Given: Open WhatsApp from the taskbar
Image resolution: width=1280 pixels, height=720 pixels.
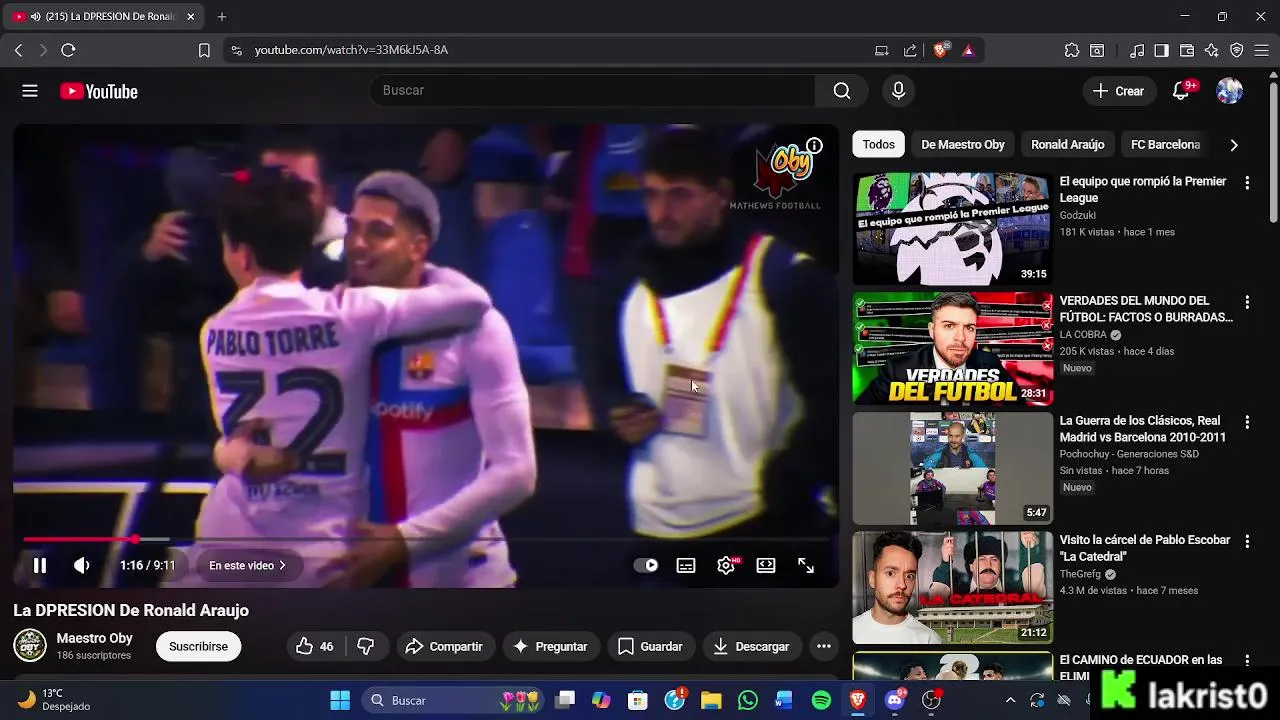Looking at the screenshot, I should pyautogui.click(x=748, y=700).
